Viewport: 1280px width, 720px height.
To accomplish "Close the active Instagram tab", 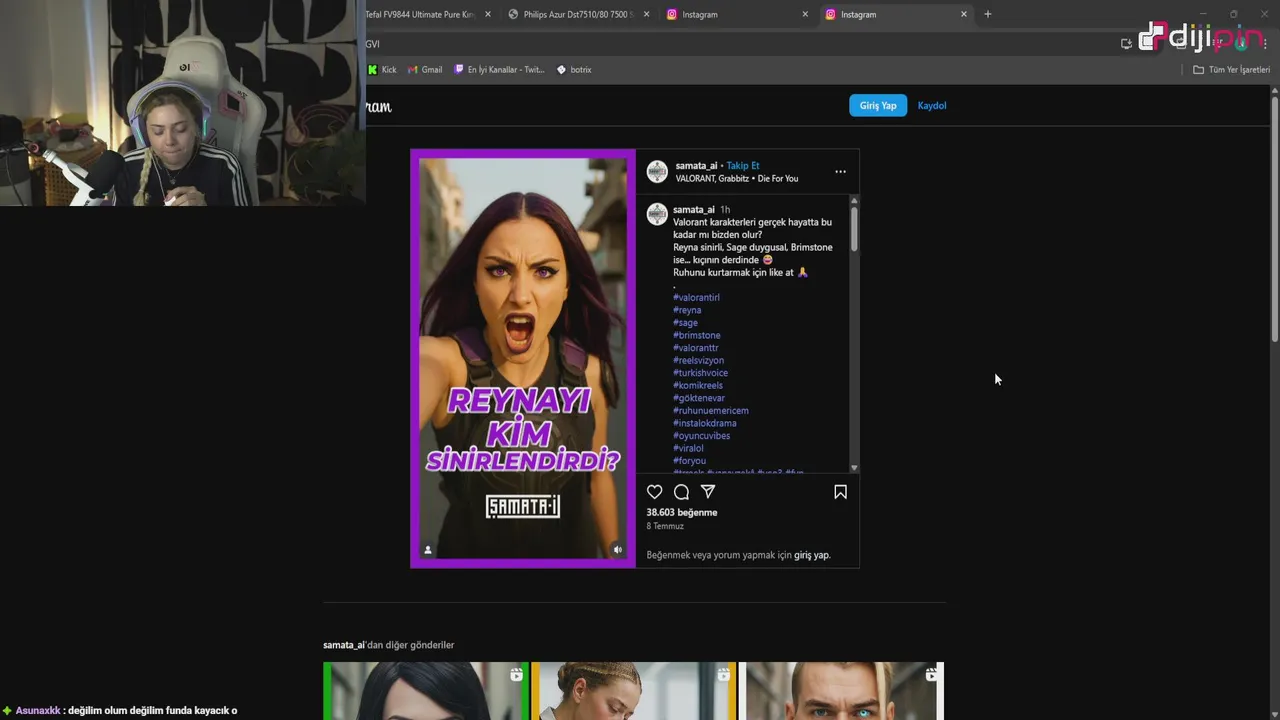I will pyautogui.click(x=964, y=14).
